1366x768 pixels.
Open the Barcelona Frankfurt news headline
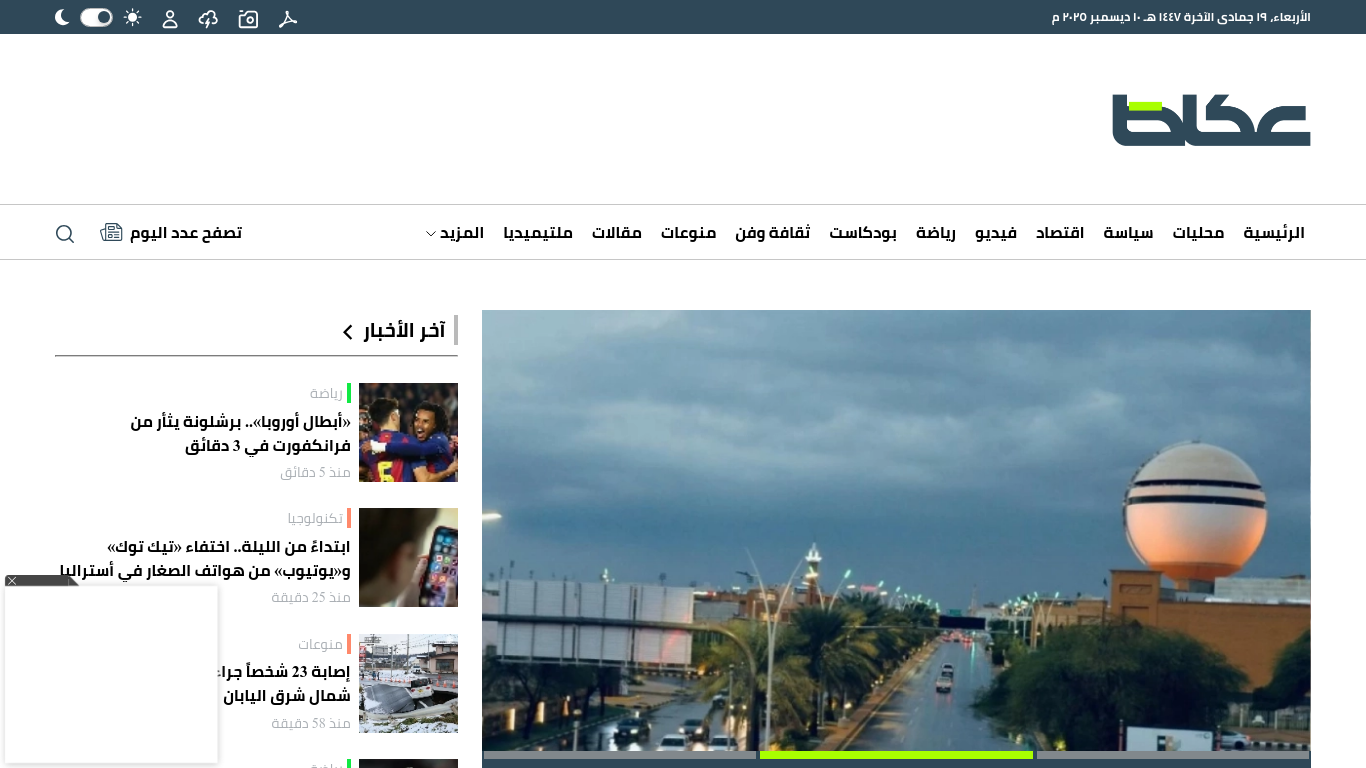241,434
